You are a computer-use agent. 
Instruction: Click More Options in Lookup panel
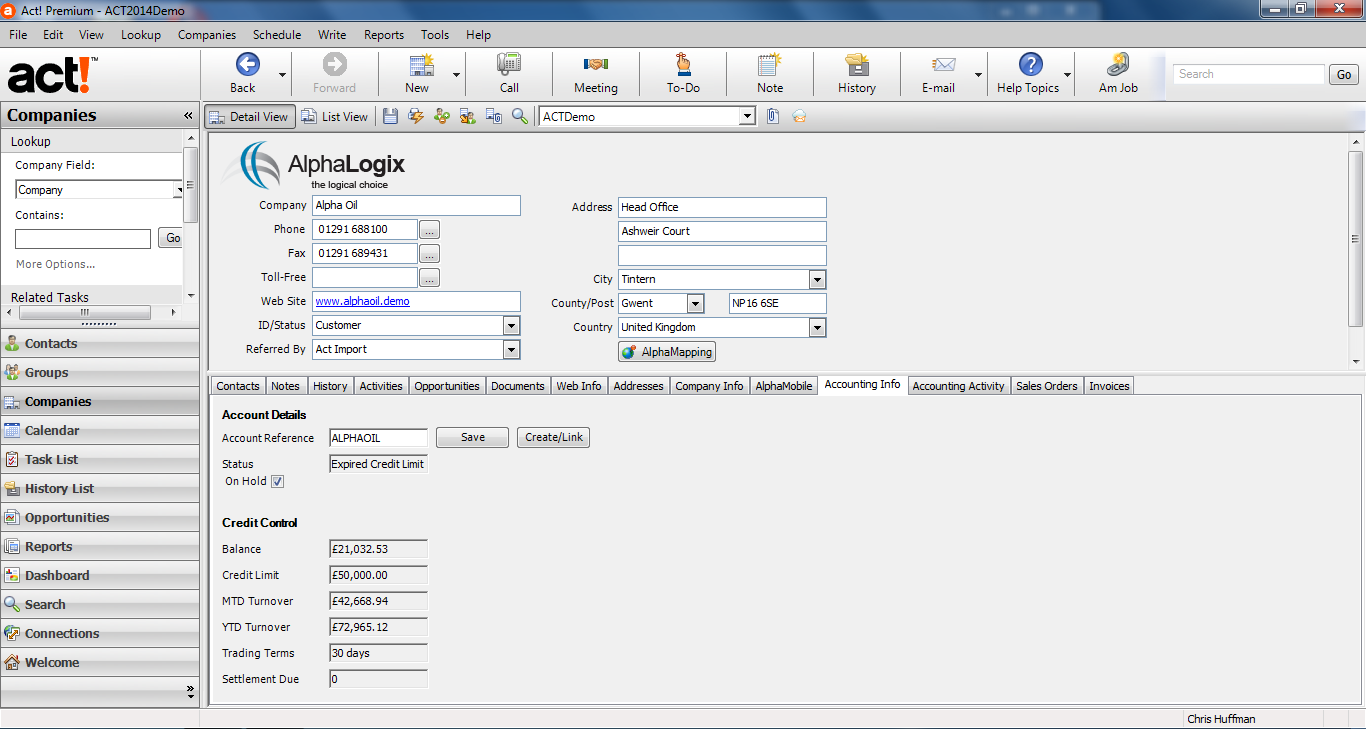tap(55, 264)
